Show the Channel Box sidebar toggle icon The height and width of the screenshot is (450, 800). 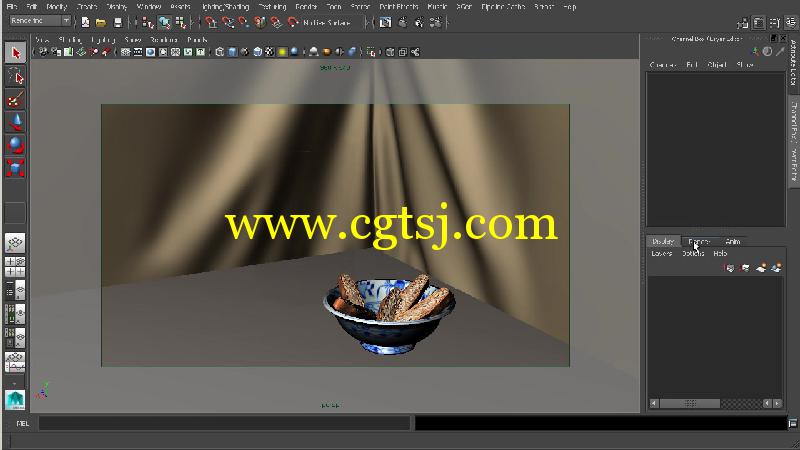point(790,22)
